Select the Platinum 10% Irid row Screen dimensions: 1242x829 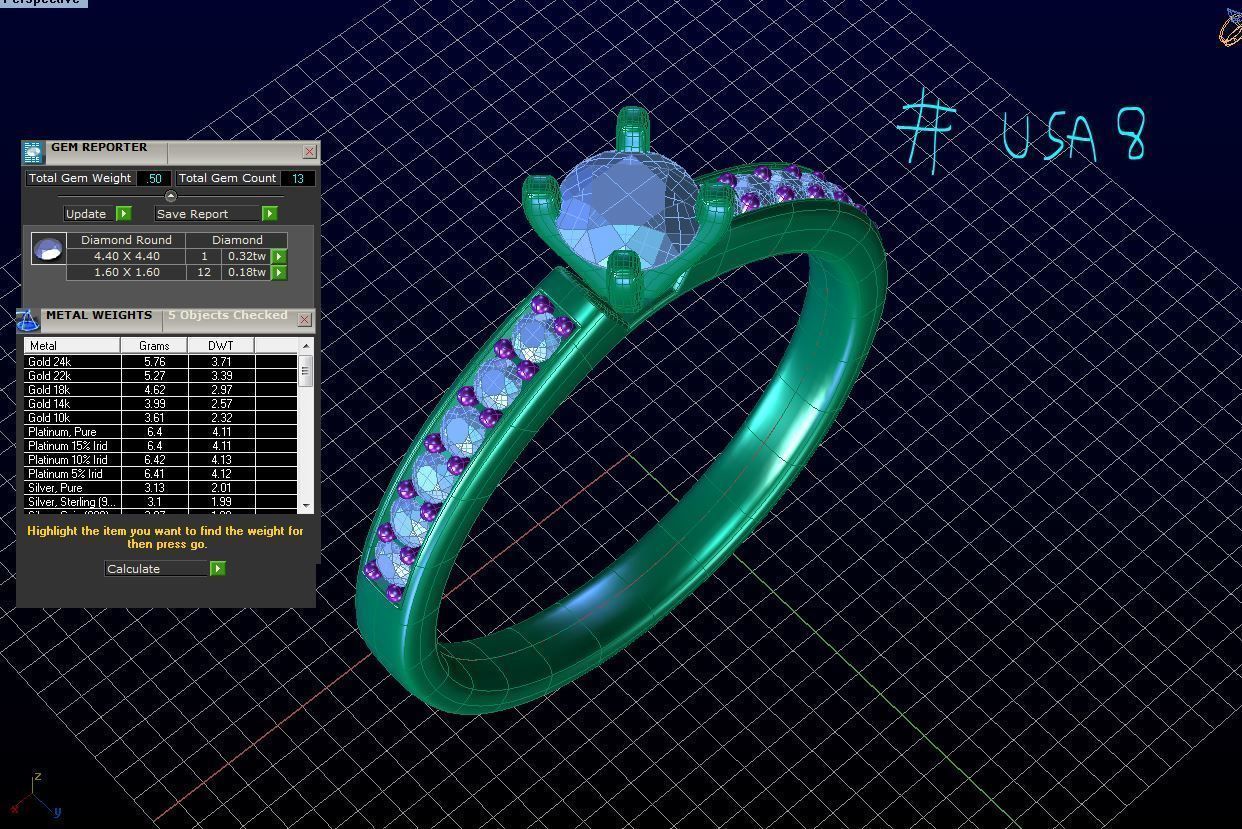click(x=161, y=460)
